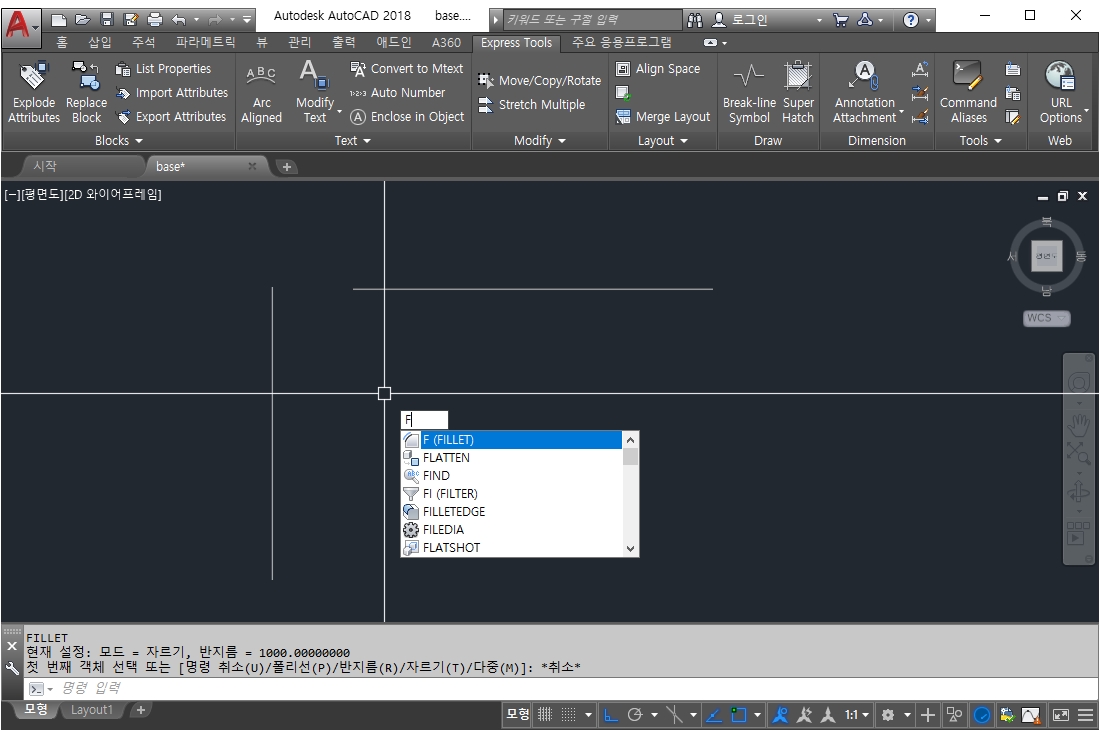Viewport: 1100px width, 731px height.
Task: Select the Break-line Symbol tool
Action: pyautogui.click(x=749, y=93)
